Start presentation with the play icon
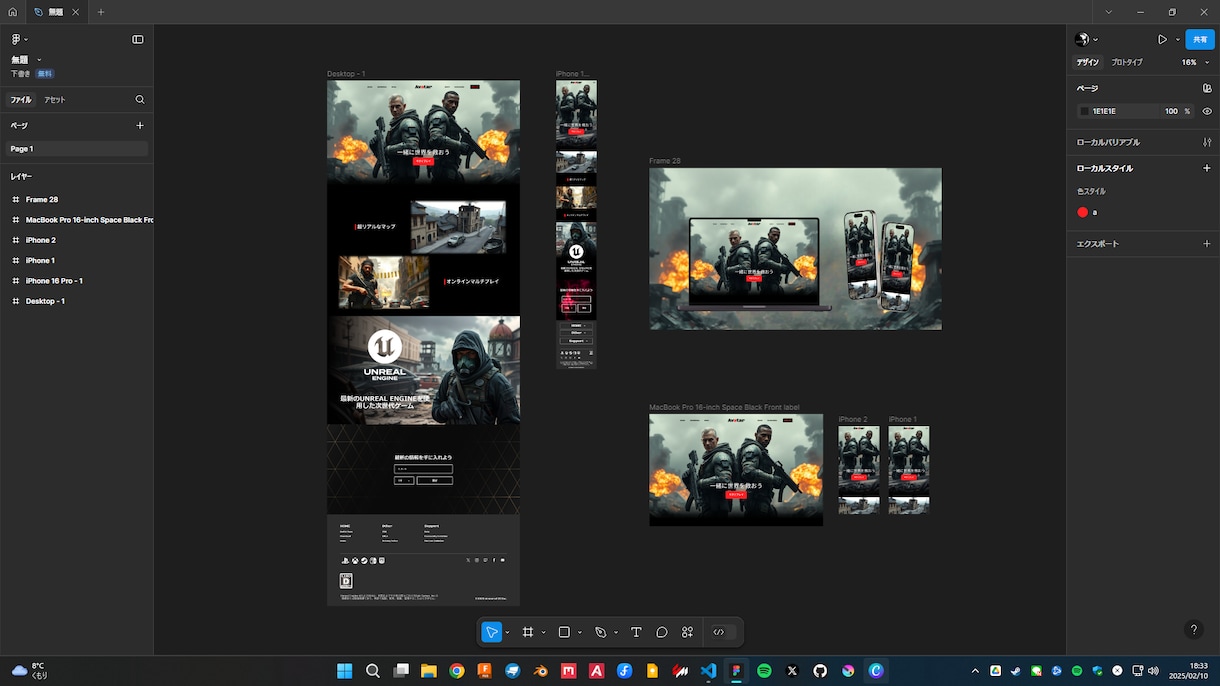The width and height of the screenshot is (1220, 686). (x=1162, y=39)
